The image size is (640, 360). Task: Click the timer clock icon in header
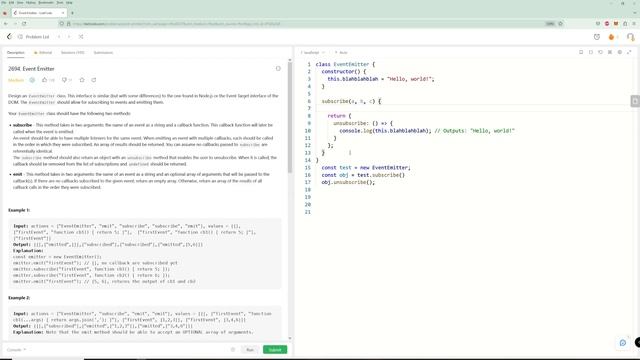click(x=597, y=37)
